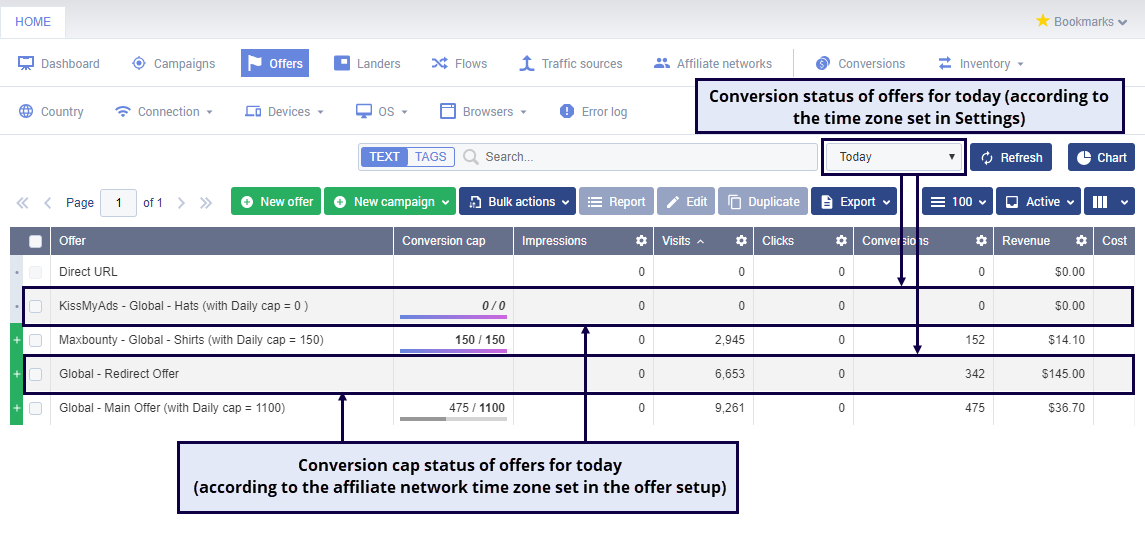The width and height of the screenshot is (1145, 551).
Task: Toggle the Visits sort arrow
Action: pyautogui.click(x=701, y=242)
